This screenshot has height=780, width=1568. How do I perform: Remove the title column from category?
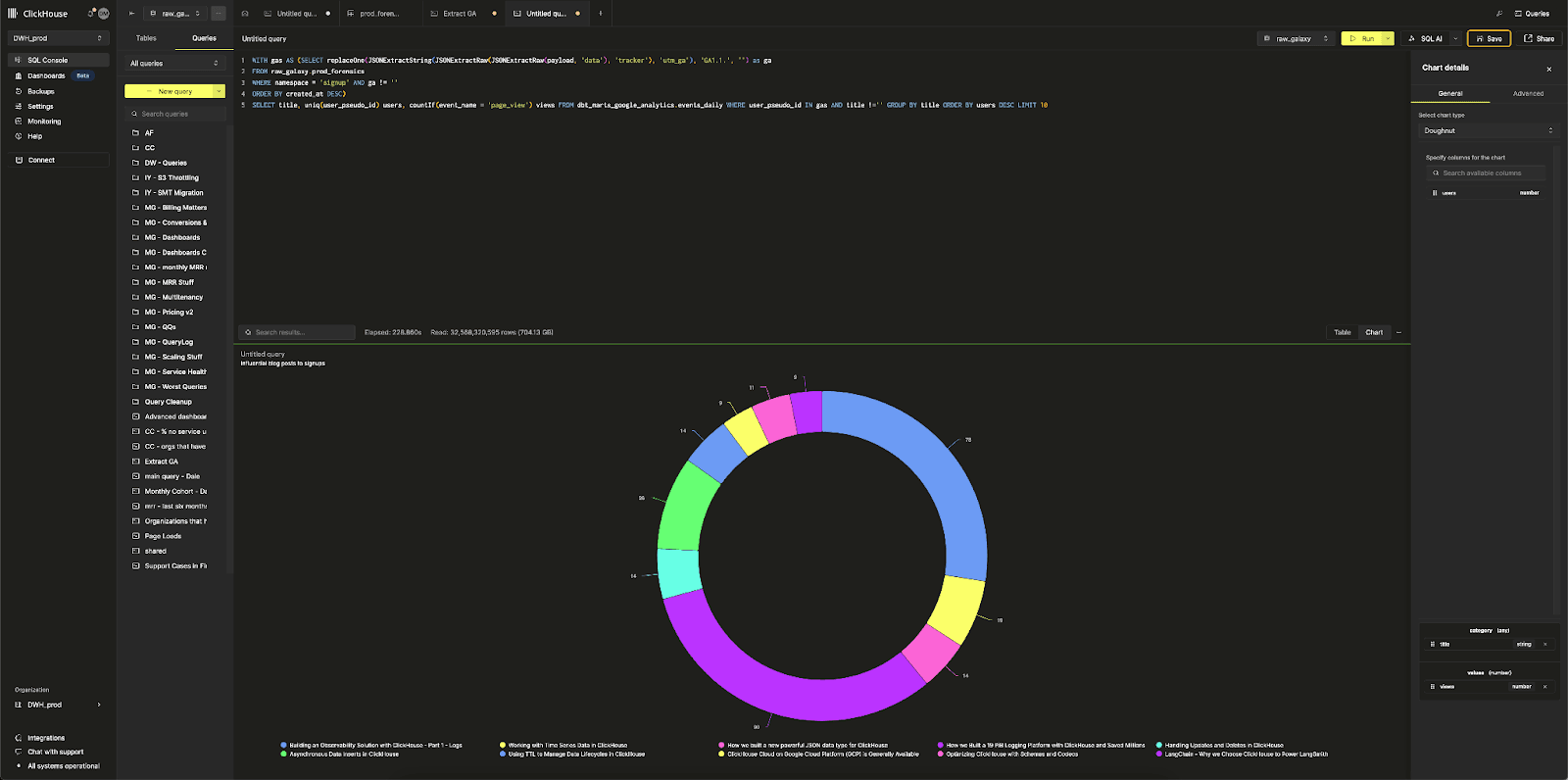(x=1545, y=645)
